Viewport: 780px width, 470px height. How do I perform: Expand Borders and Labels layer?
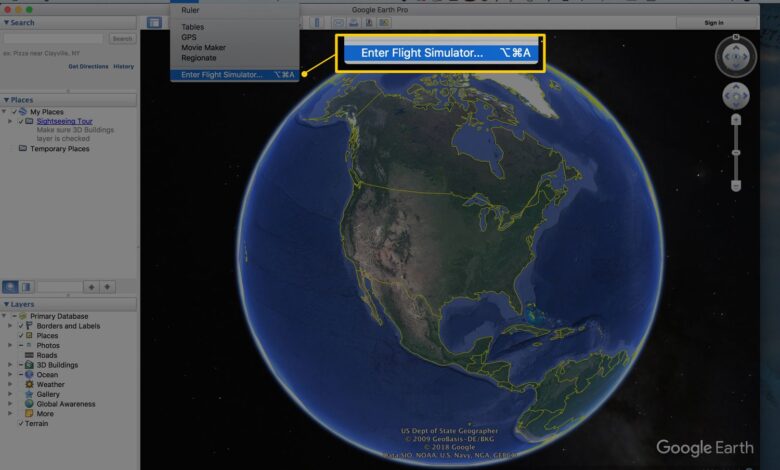point(10,326)
